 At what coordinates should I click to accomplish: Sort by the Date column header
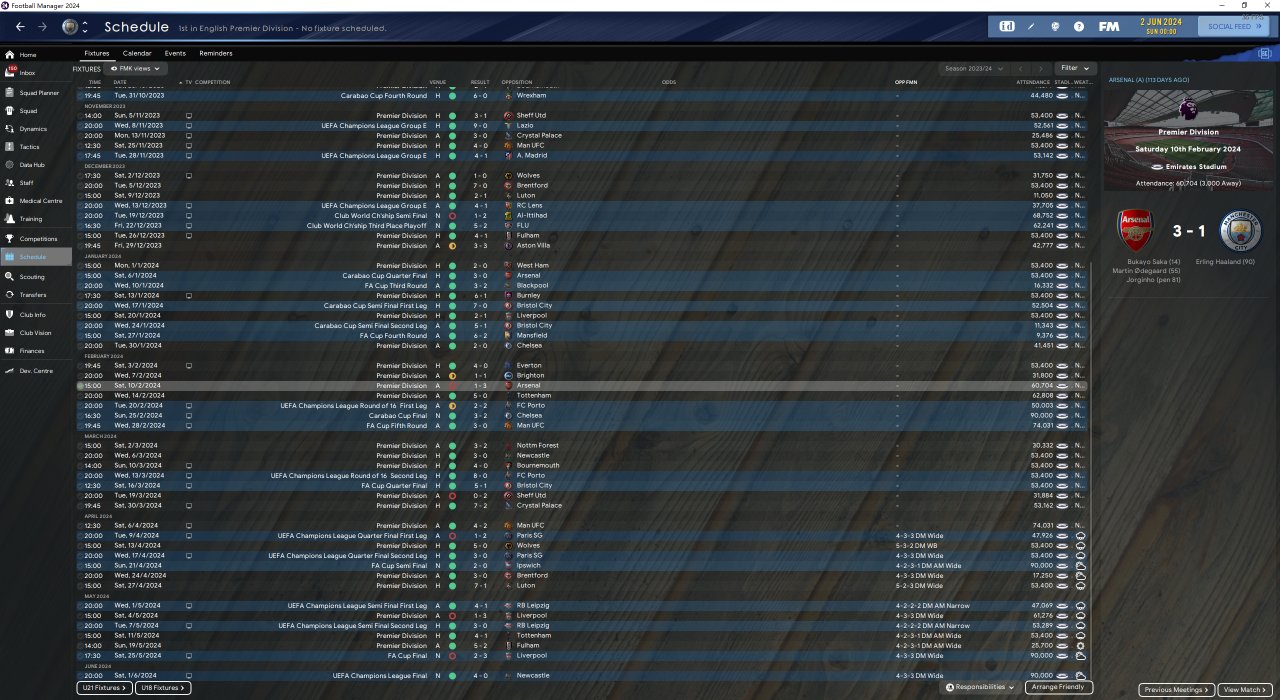pyautogui.click(x=120, y=82)
